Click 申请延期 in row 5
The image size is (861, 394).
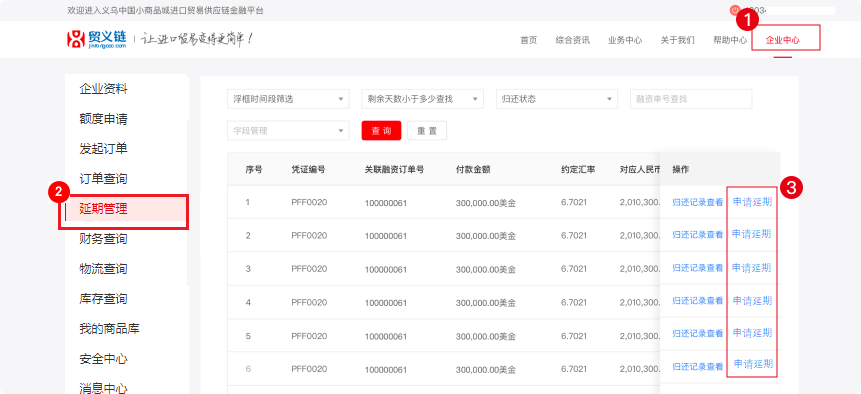[752, 333]
